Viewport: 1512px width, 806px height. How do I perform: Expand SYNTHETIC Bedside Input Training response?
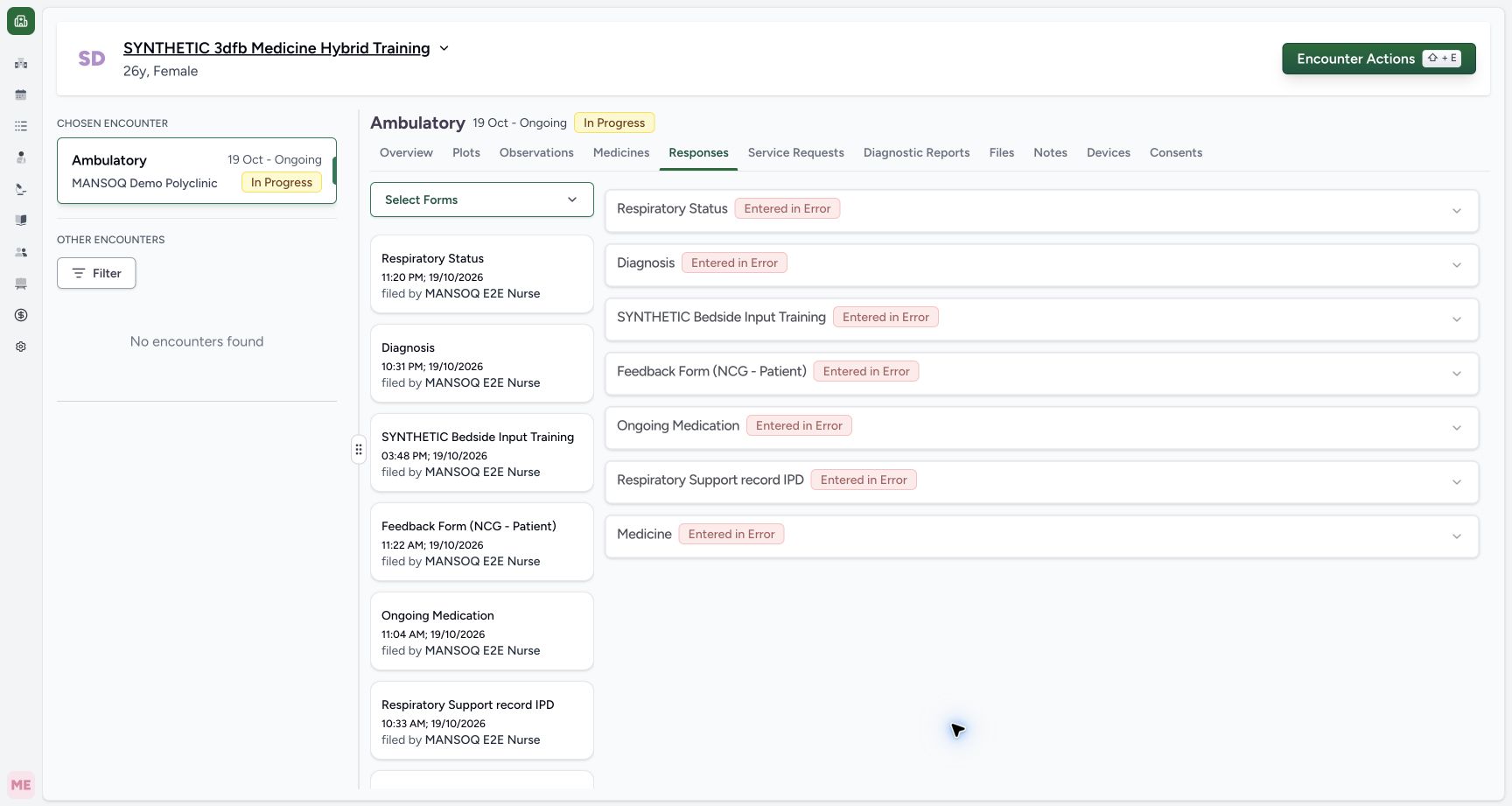point(1041,319)
